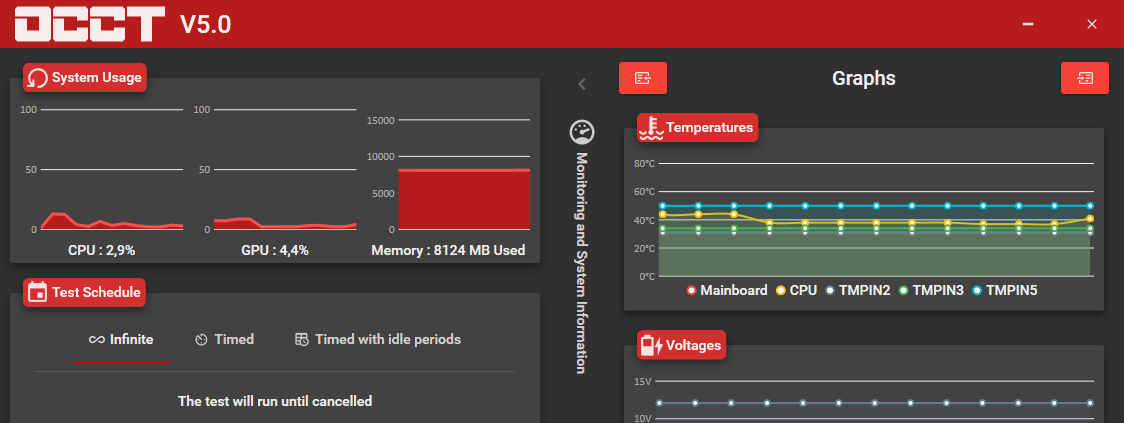Click the Voltages battery icon
Screen dimensions: 1124x423
(652, 346)
